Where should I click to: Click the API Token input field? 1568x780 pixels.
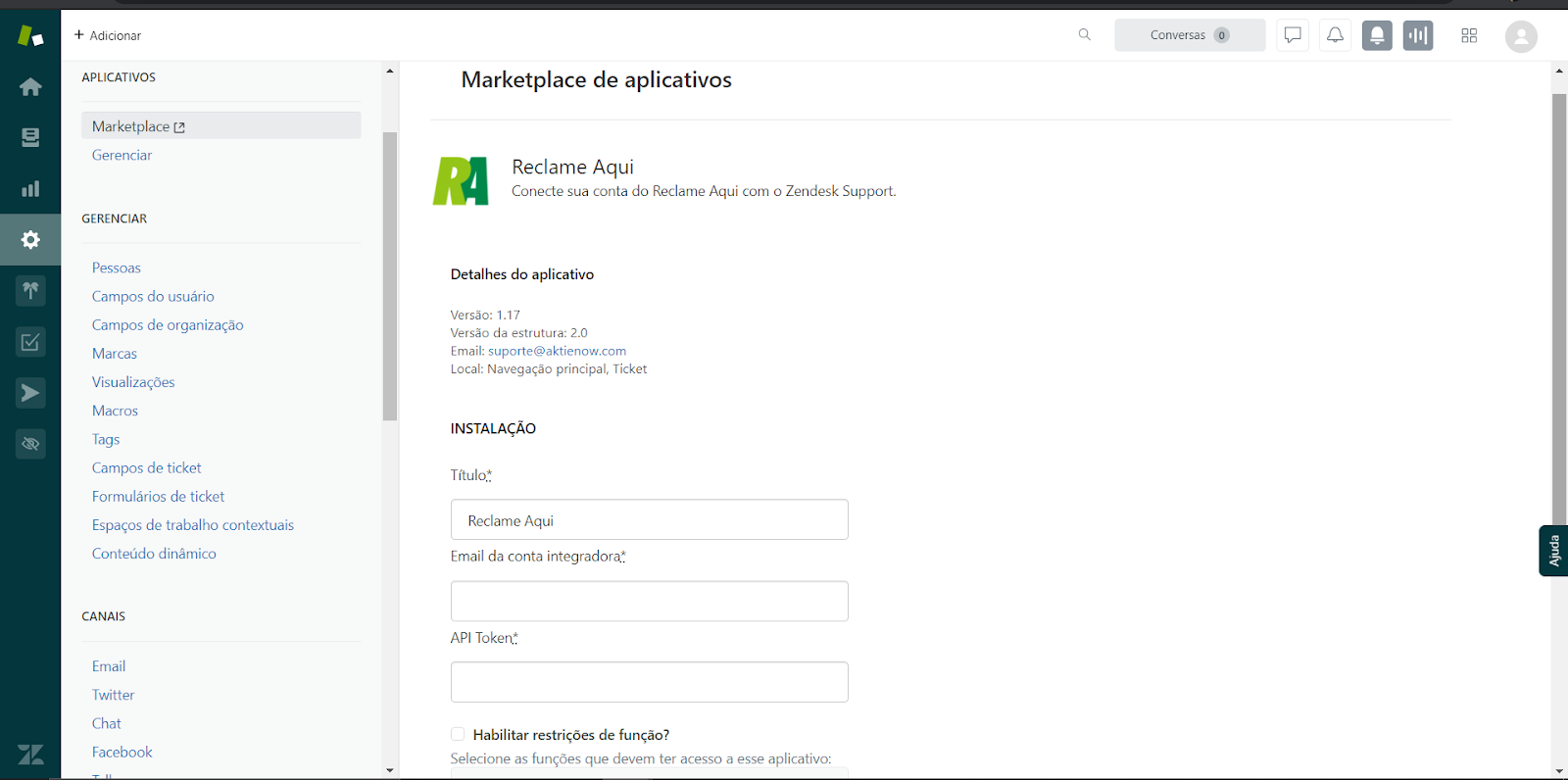(649, 682)
